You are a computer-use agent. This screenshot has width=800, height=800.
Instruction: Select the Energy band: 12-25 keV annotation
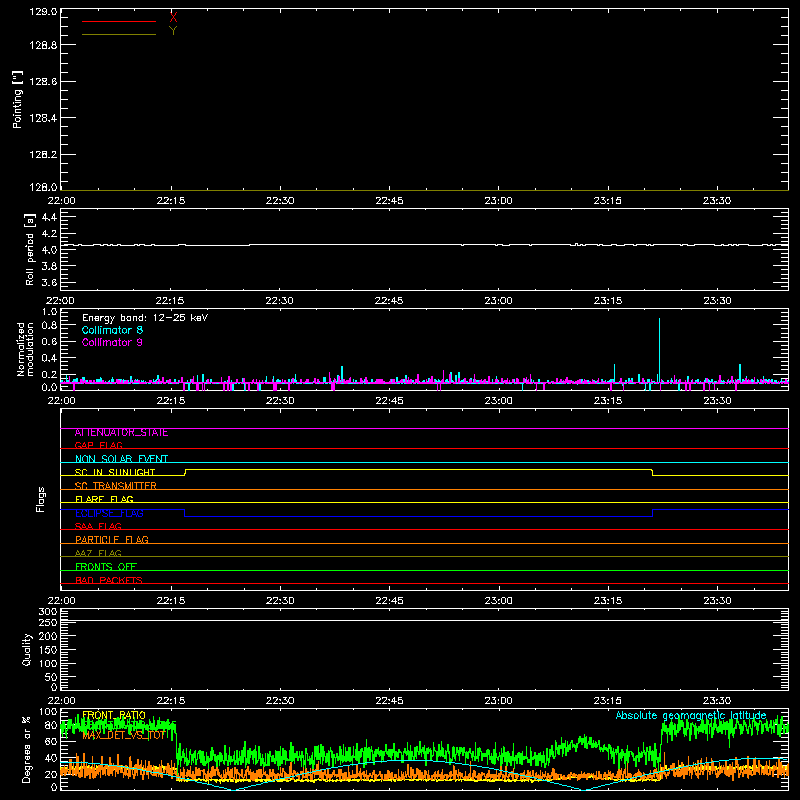pyautogui.click(x=145, y=318)
